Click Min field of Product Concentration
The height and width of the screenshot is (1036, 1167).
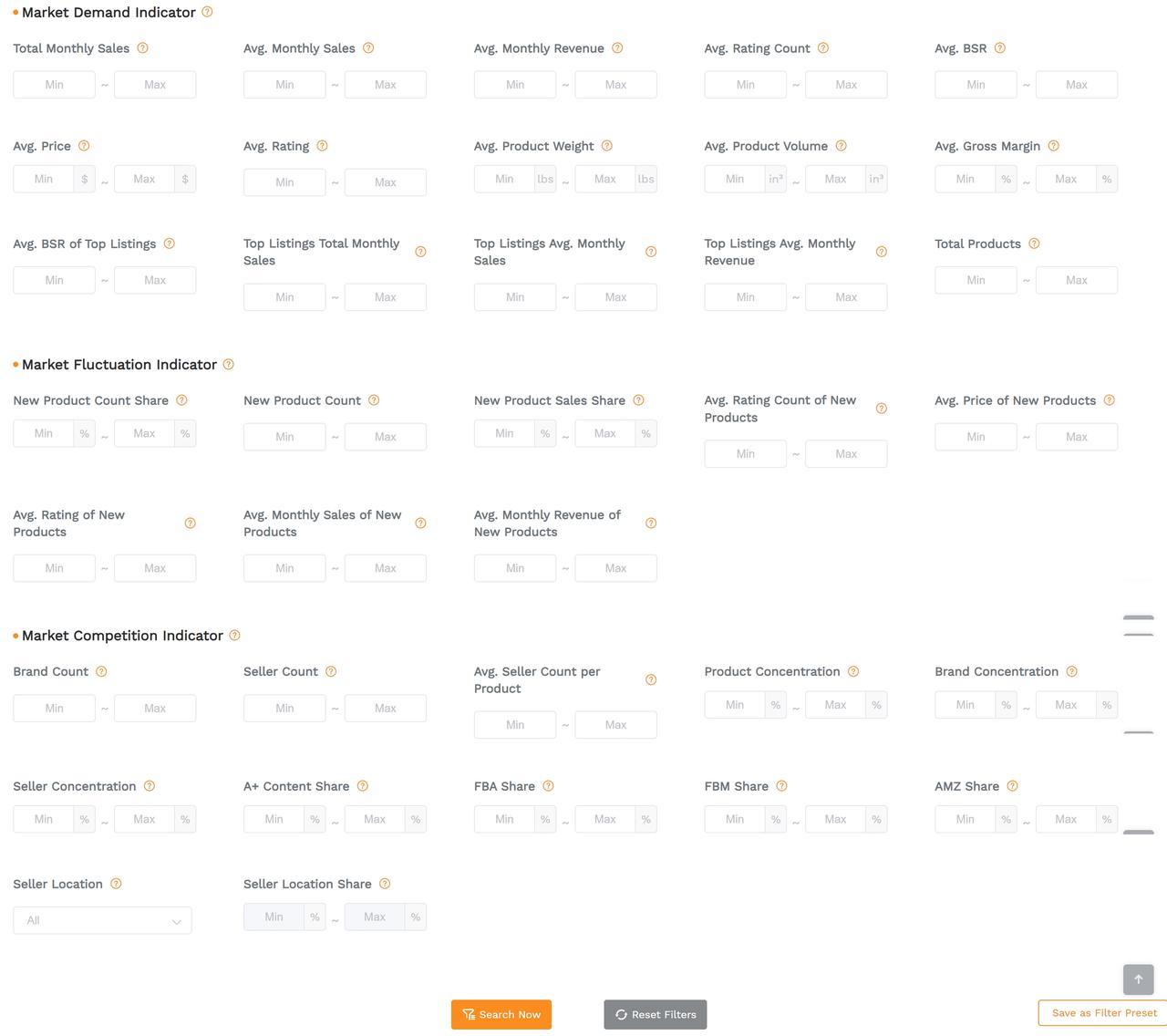coord(735,705)
